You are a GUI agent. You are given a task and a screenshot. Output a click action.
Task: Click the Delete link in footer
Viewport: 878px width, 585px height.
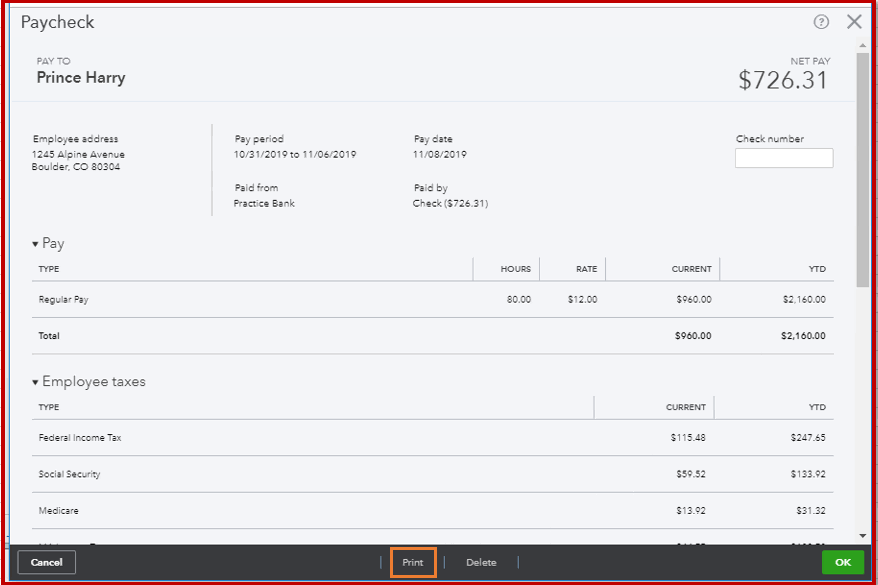click(x=481, y=563)
